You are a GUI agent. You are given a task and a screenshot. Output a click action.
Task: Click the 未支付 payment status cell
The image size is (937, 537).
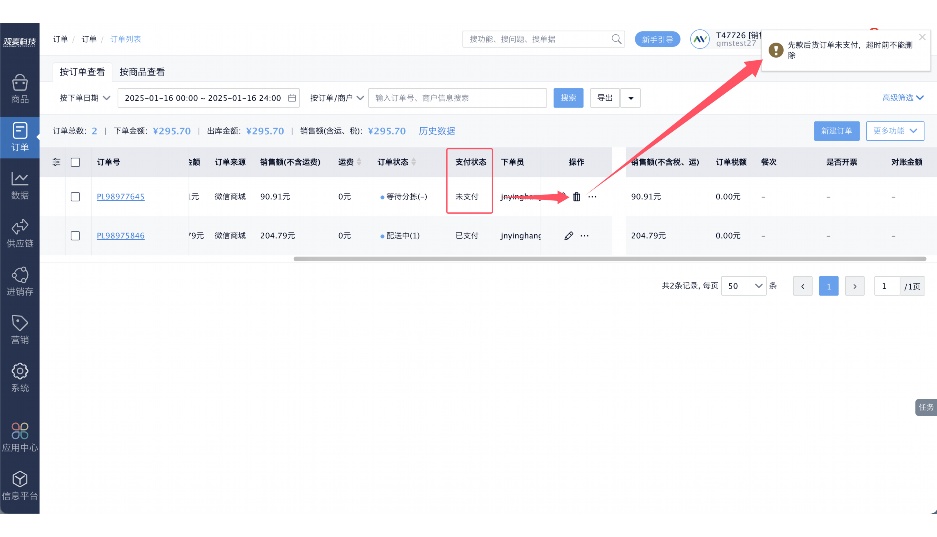pyautogui.click(x=467, y=197)
